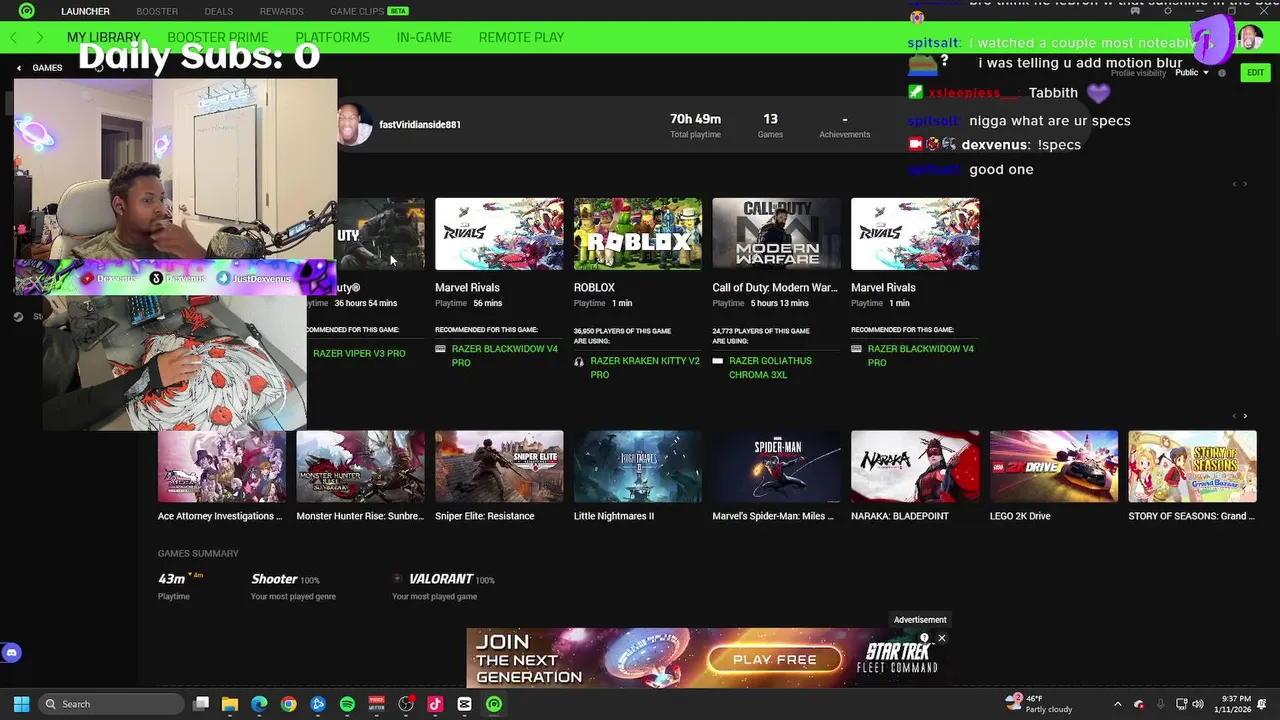Click the Windows taskbar Search box
Image resolution: width=1280 pixels, height=720 pixels.
[111, 704]
